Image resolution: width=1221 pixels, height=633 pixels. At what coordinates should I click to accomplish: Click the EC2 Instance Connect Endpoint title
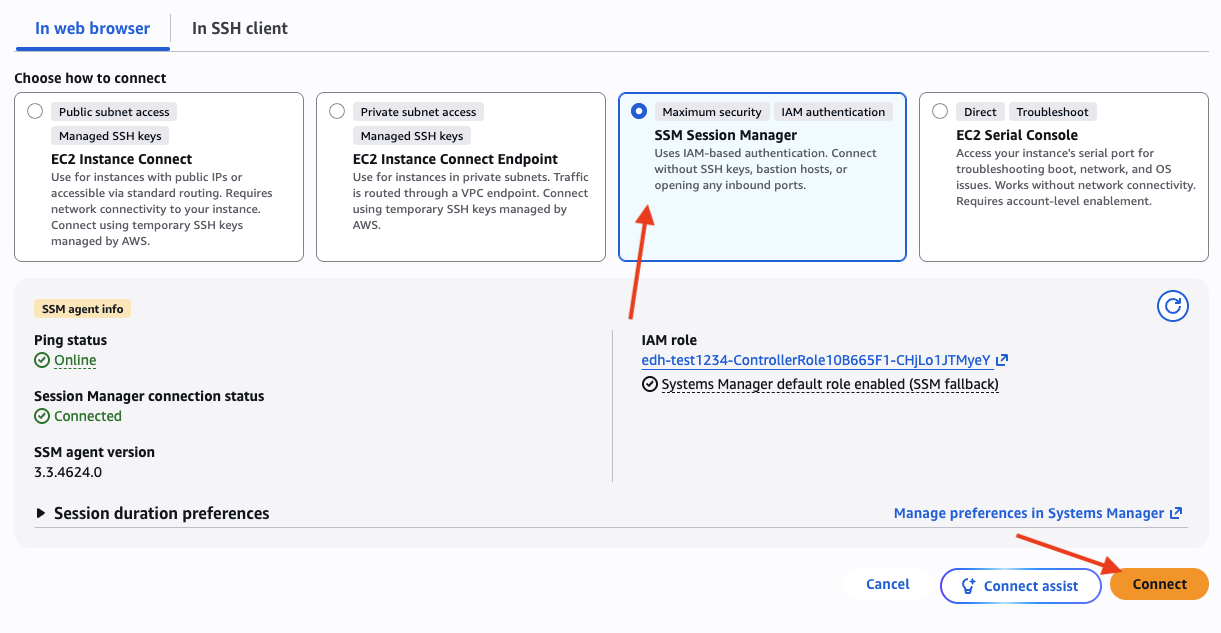[x=455, y=159]
